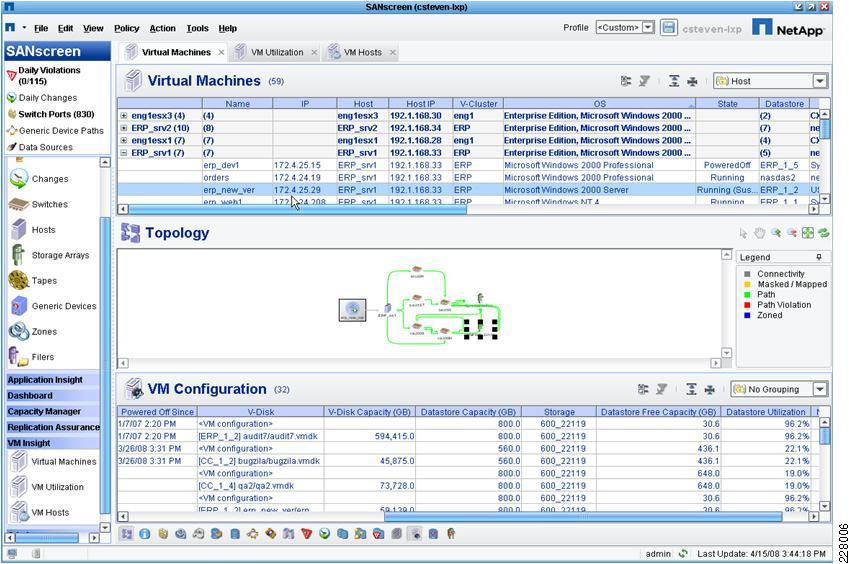Click the person icon ending bottom toolbar
The image size is (849, 564).
click(451, 534)
